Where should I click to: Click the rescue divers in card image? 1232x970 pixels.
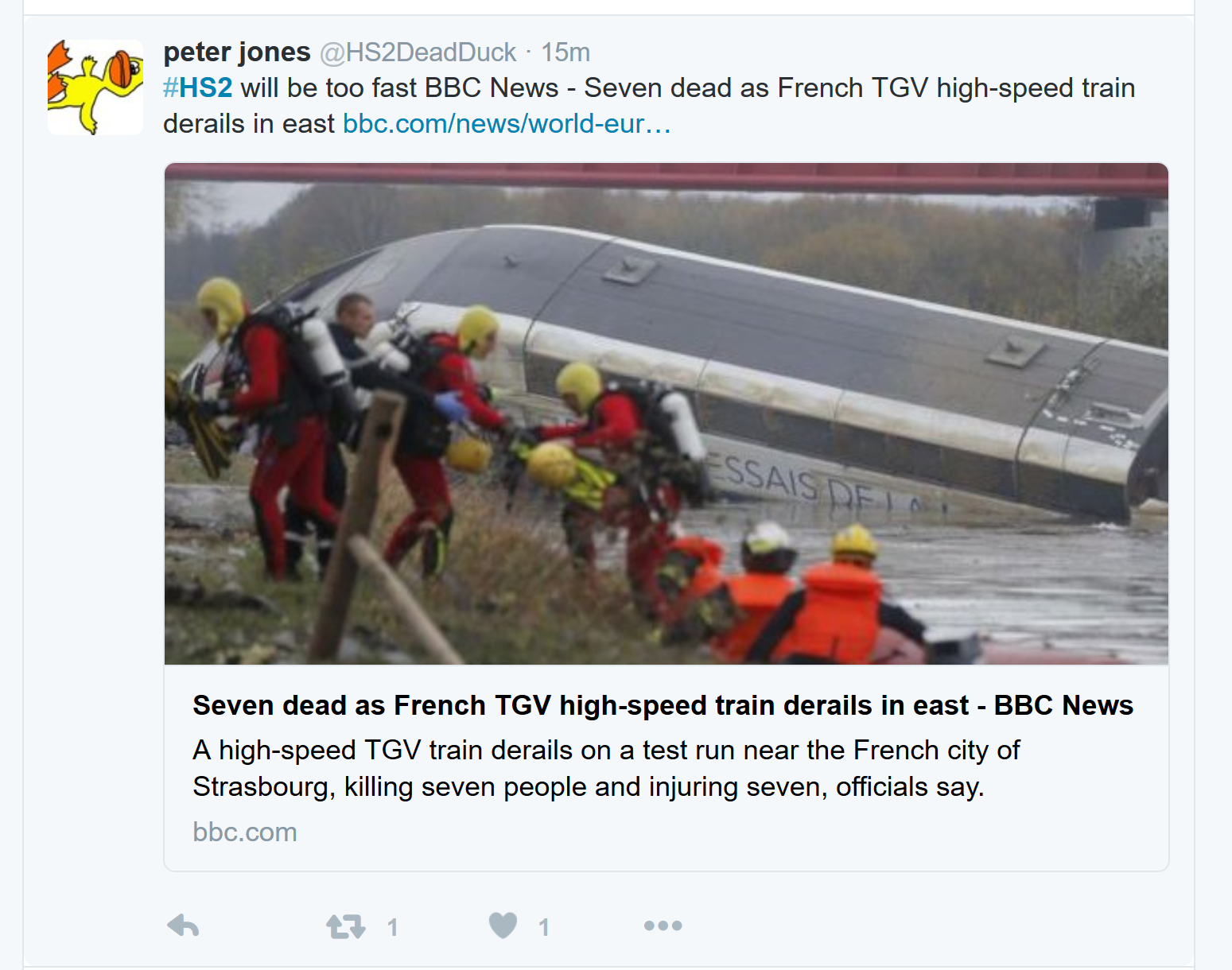pos(437,445)
